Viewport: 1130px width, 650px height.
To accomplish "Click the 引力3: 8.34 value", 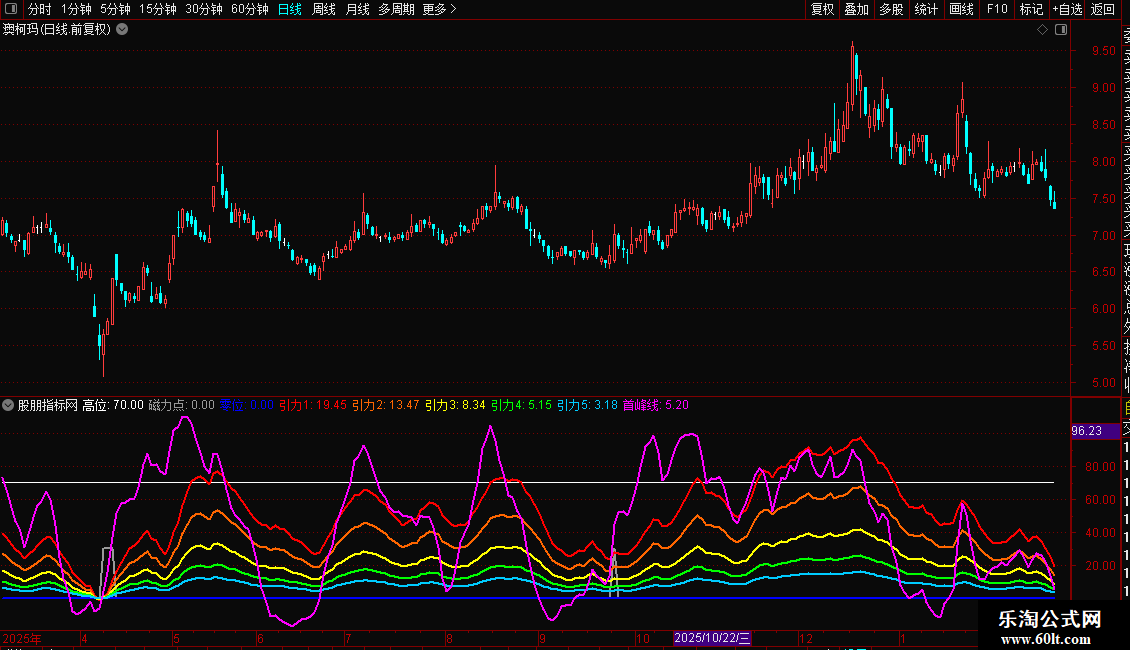I will coord(455,405).
